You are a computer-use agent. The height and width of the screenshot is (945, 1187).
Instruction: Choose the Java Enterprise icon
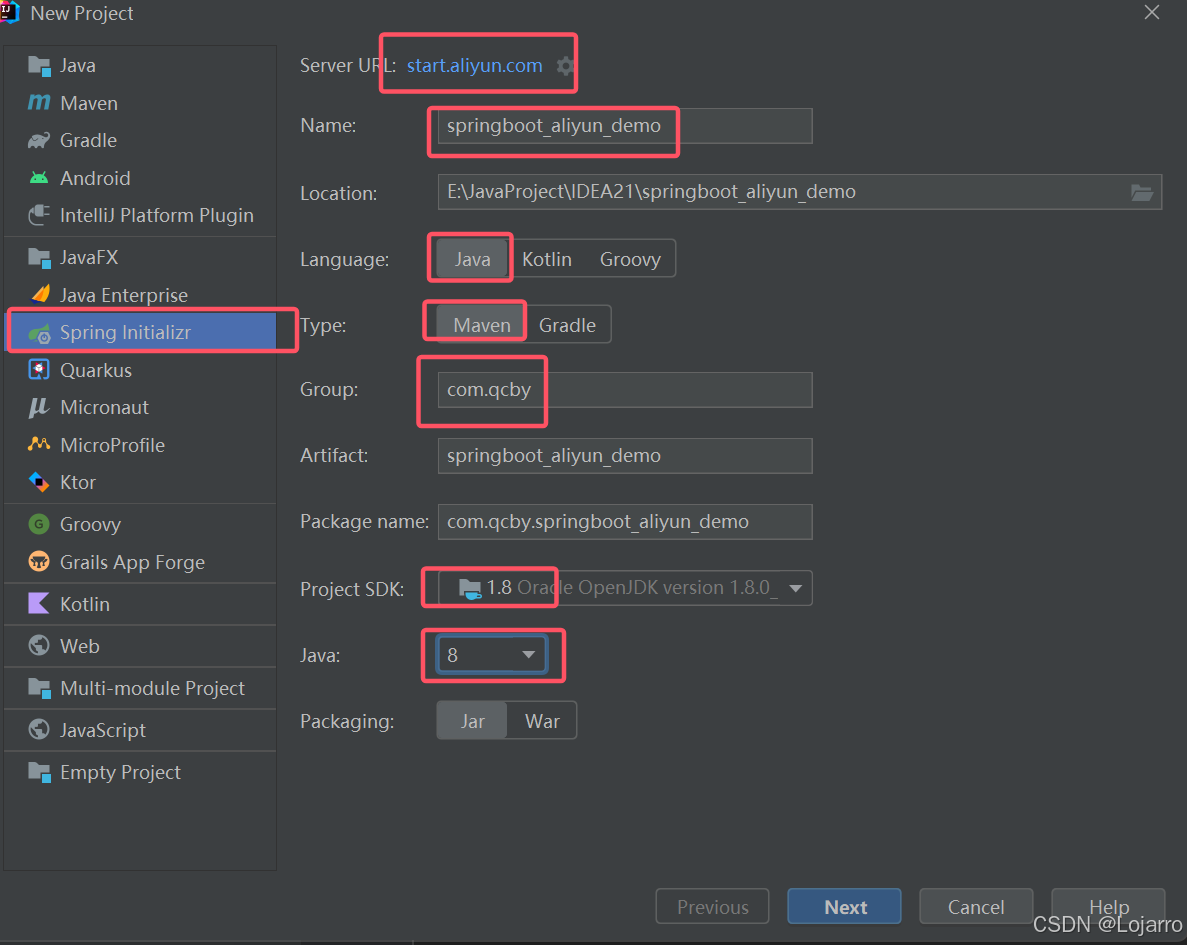pos(40,294)
